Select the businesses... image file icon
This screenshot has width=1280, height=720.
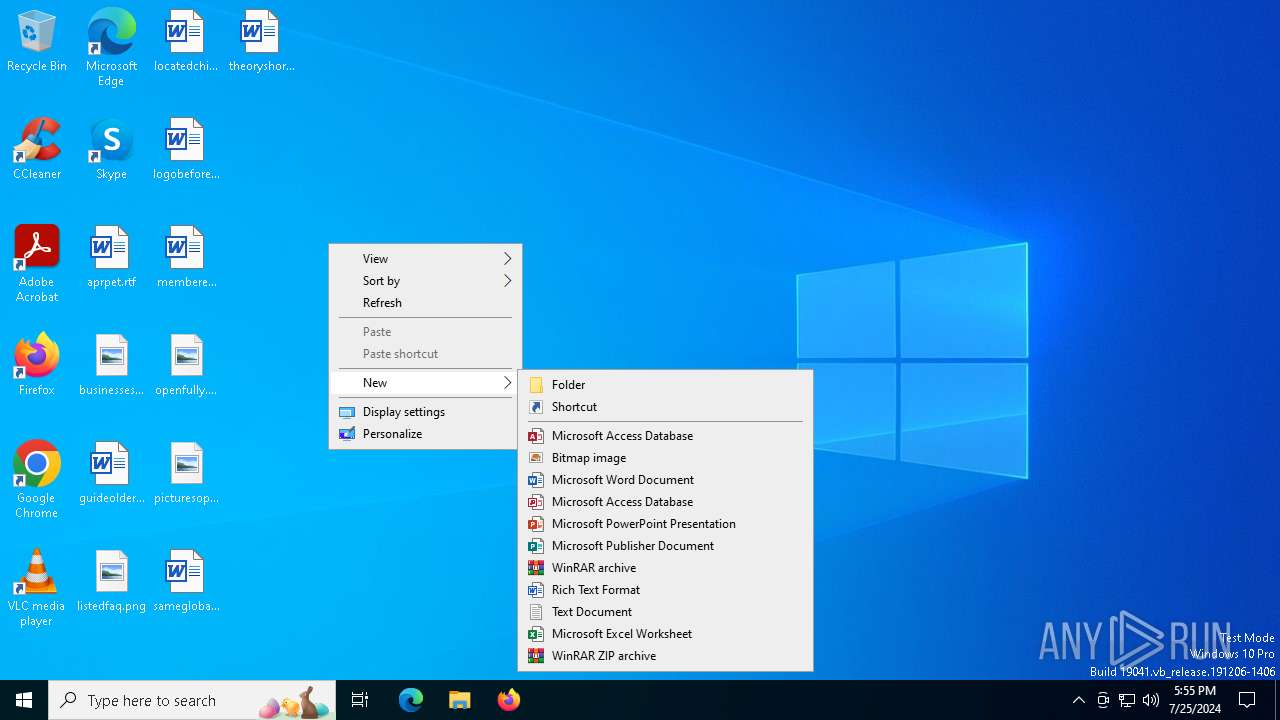tap(111, 366)
